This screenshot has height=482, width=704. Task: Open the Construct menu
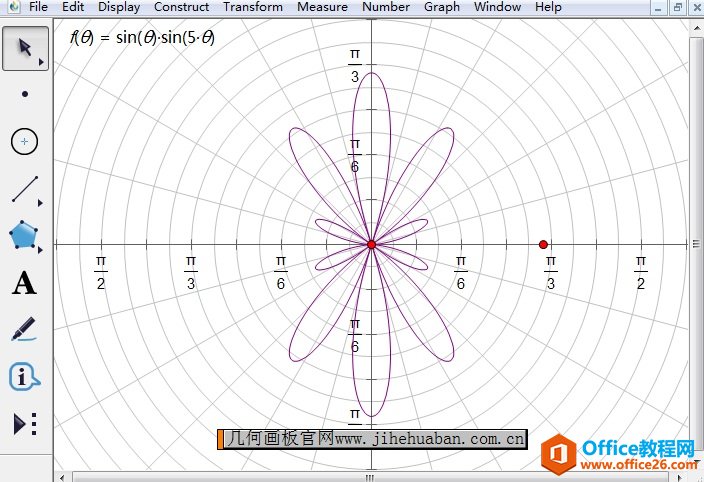tap(181, 7)
